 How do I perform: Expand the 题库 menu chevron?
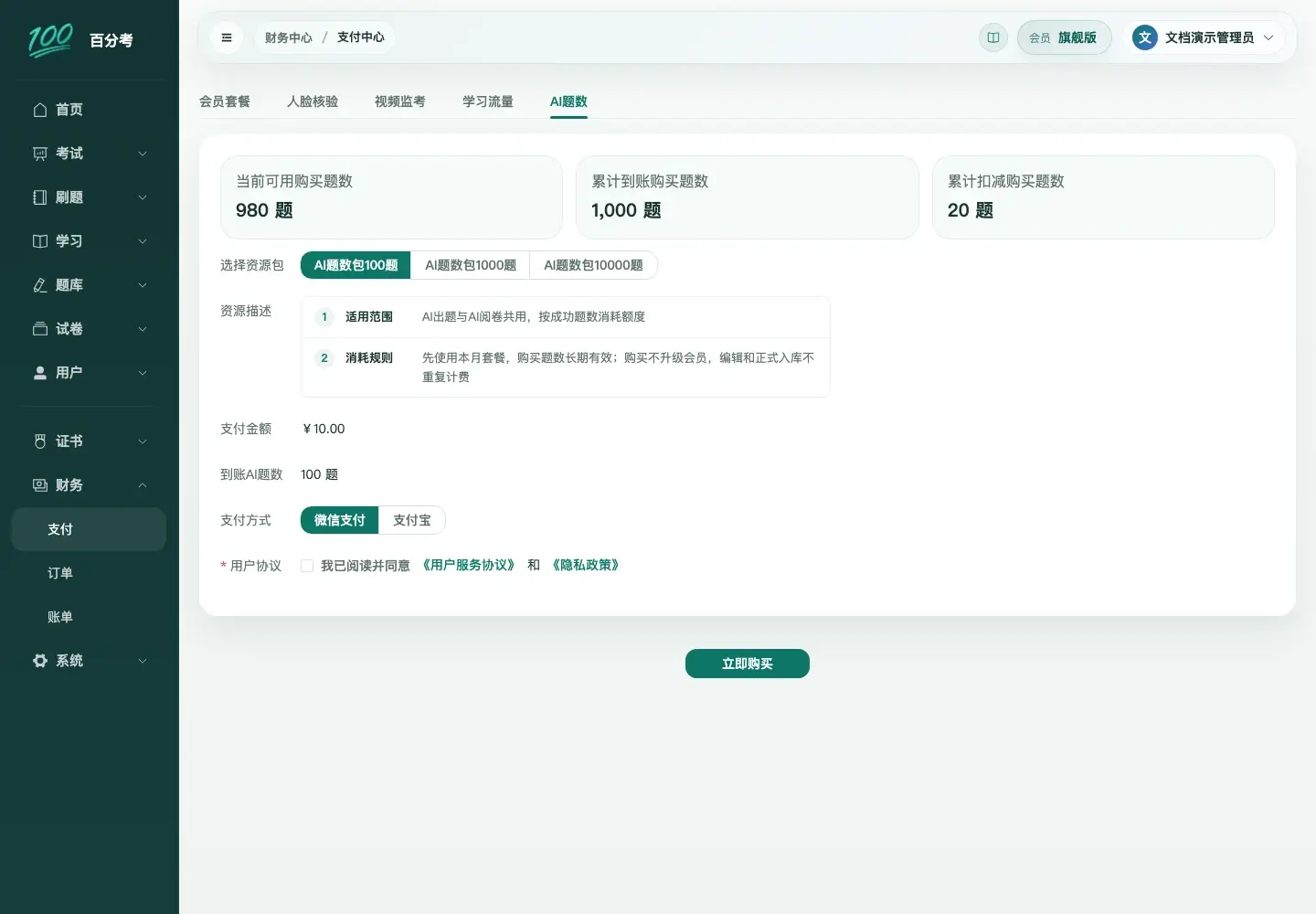tap(143, 285)
